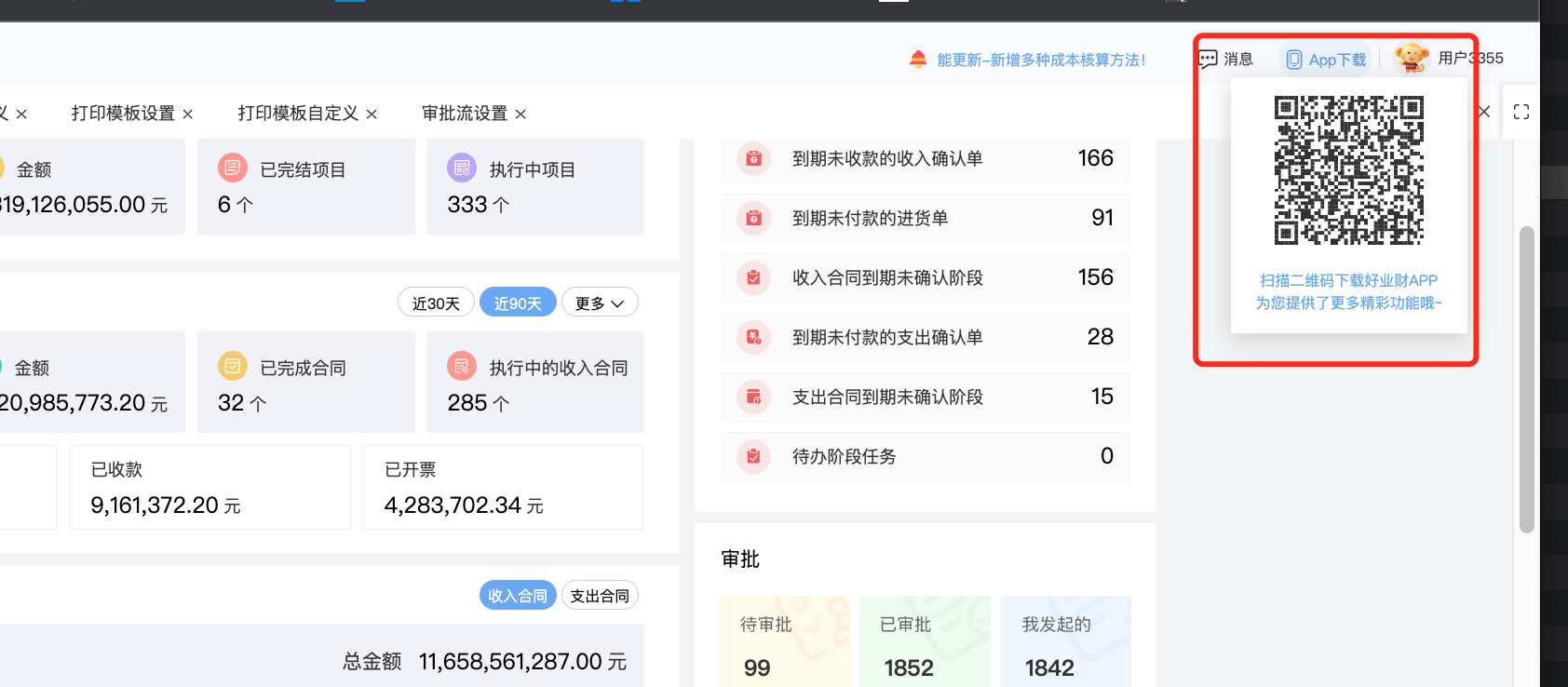Click the 执行中项目 purple icon
This screenshot has height=687, width=1568.
coord(462,168)
